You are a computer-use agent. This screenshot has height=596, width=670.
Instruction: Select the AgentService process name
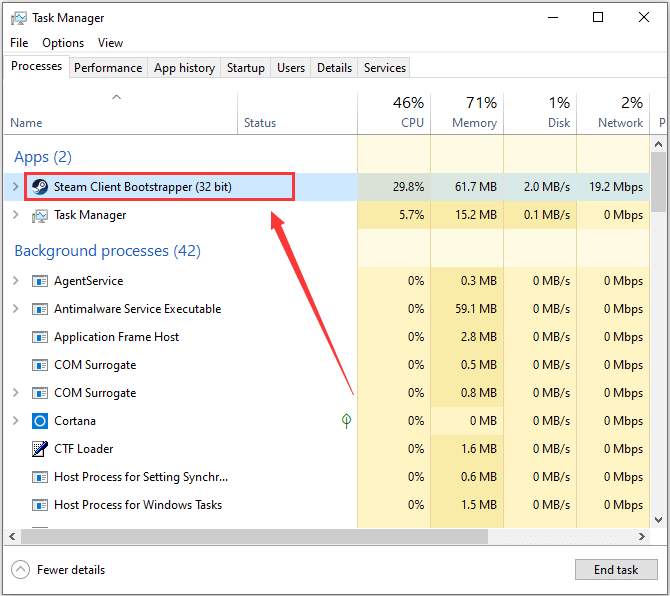tap(88, 281)
